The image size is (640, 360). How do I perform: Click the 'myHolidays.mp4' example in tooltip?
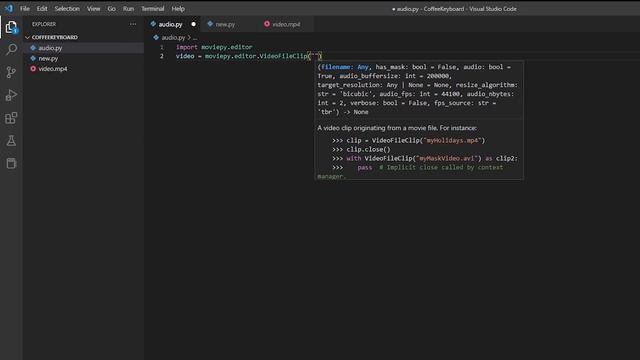click(x=452, y=140)
